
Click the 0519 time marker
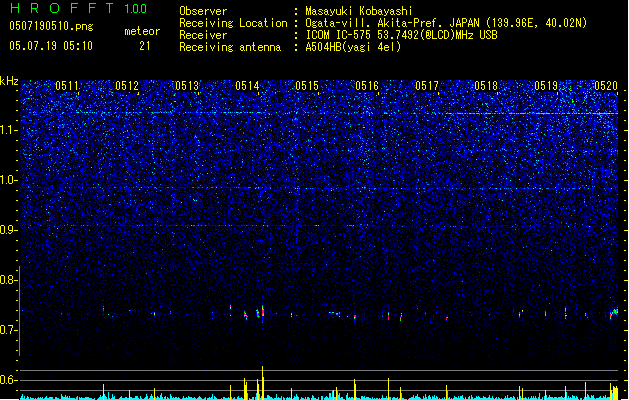point(546,86)
